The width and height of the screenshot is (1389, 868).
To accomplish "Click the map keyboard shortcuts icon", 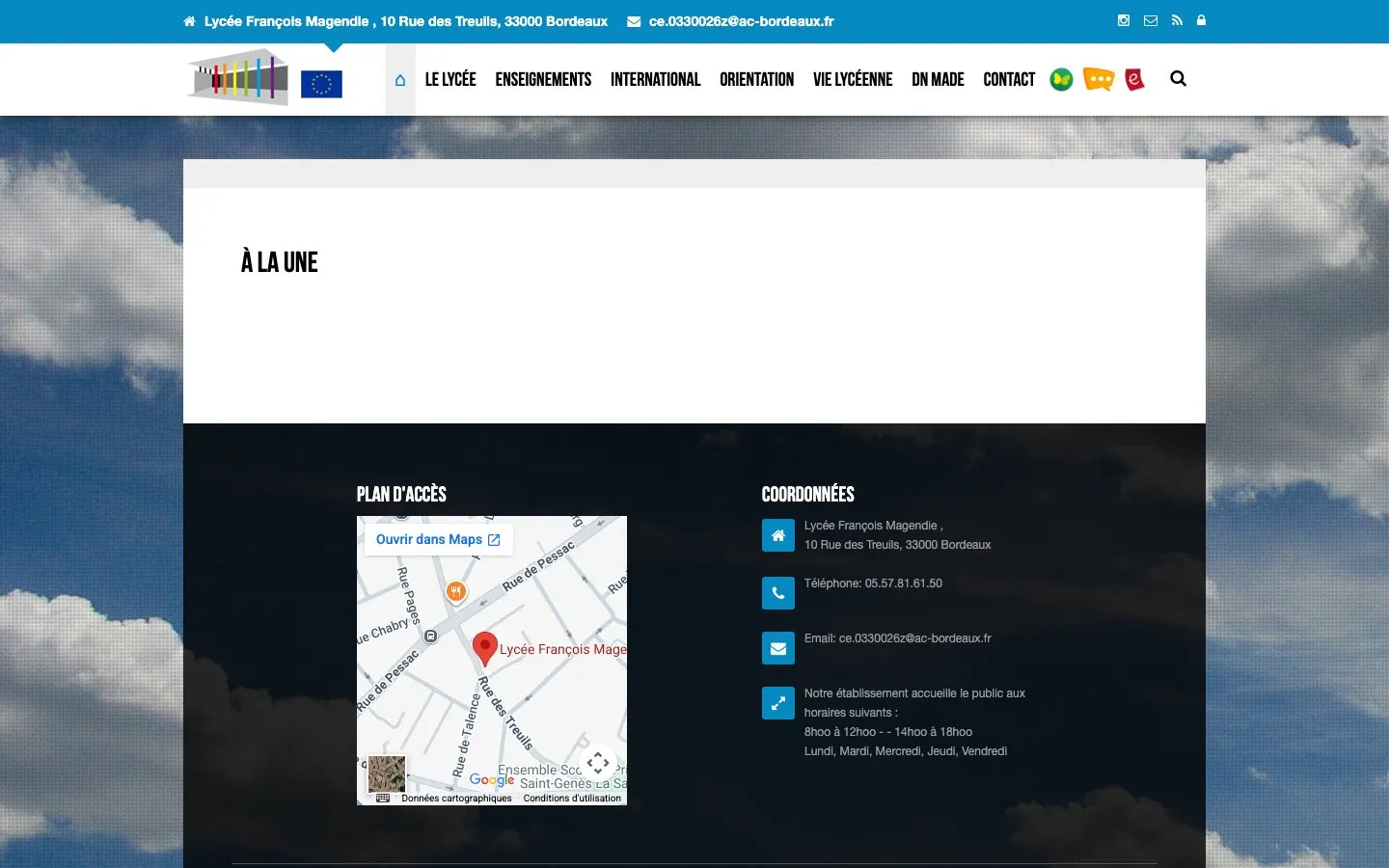I will click(x=383, y=799).
